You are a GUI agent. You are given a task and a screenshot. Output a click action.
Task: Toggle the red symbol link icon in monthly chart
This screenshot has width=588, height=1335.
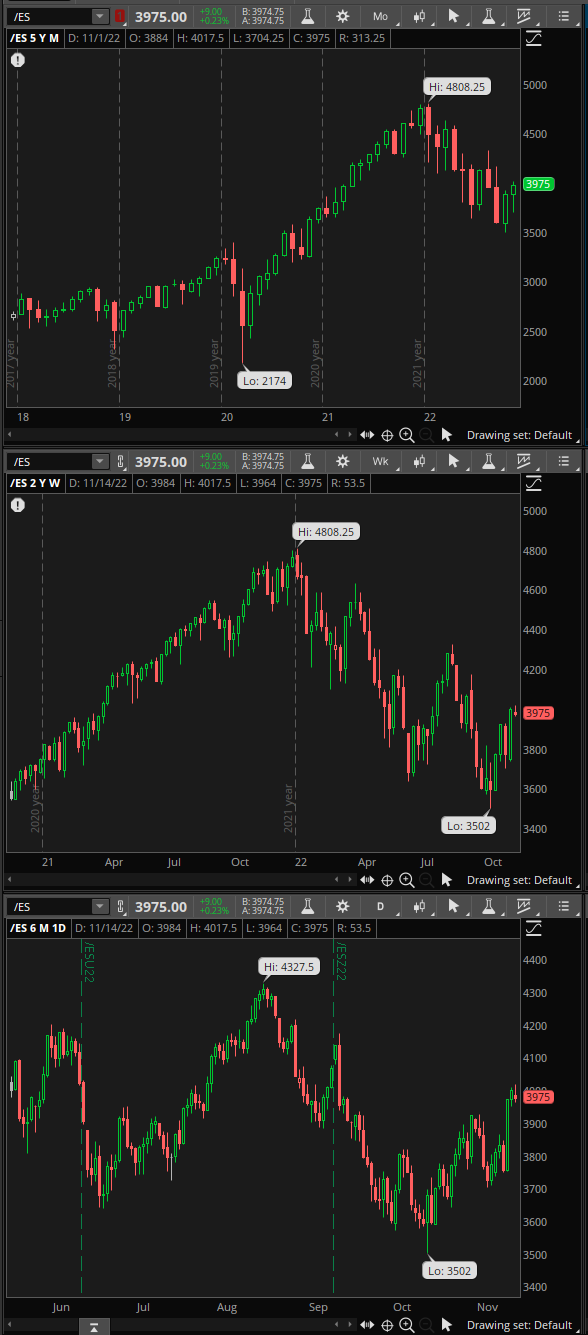(122, 16)
